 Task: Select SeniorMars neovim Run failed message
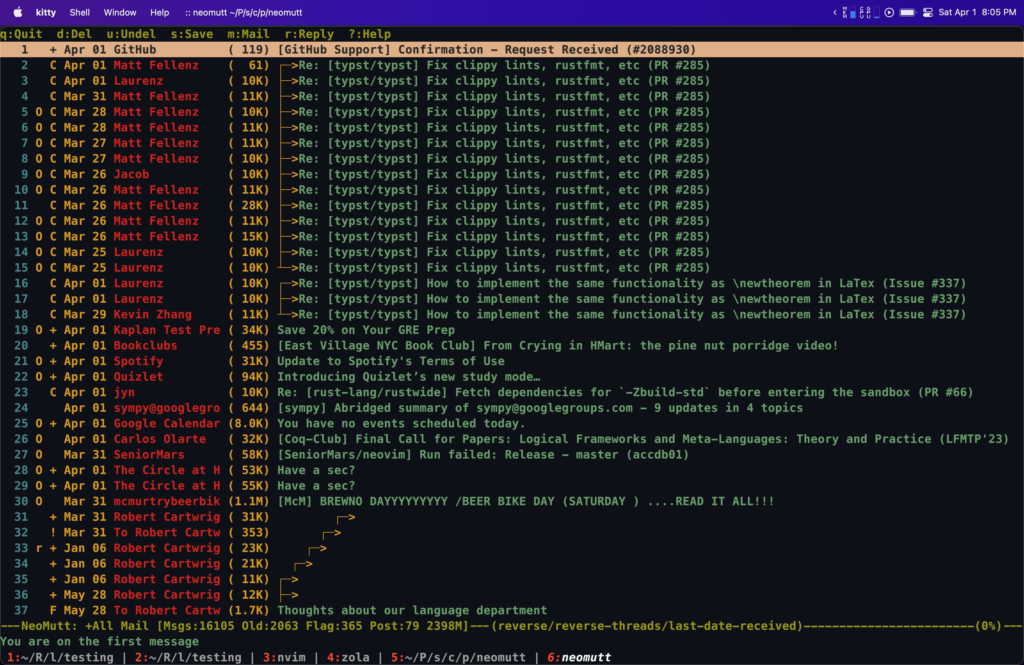coord(512,455)
